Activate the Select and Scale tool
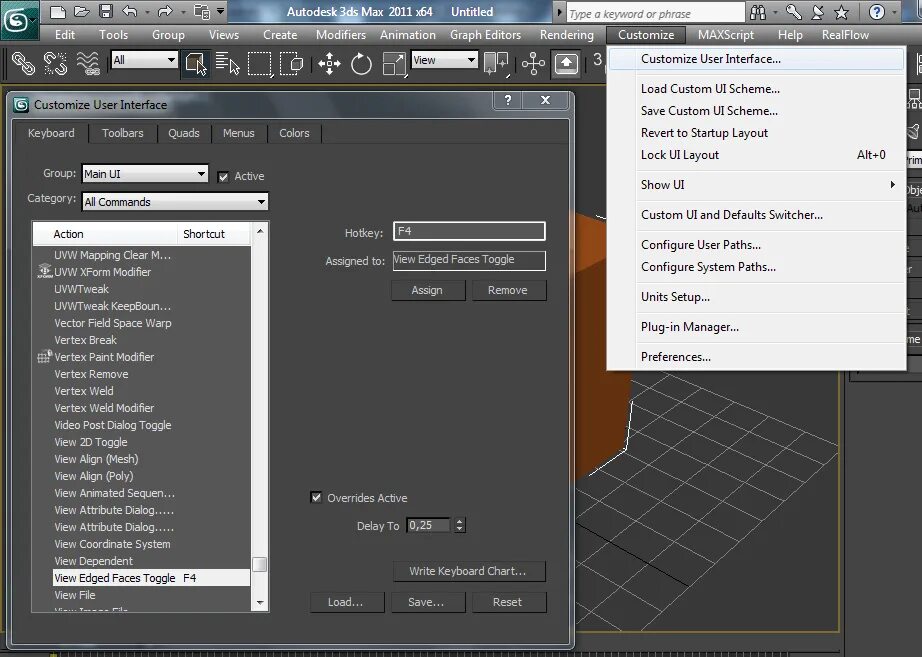The height and width of the screenshot is (657, 922). 394,64
